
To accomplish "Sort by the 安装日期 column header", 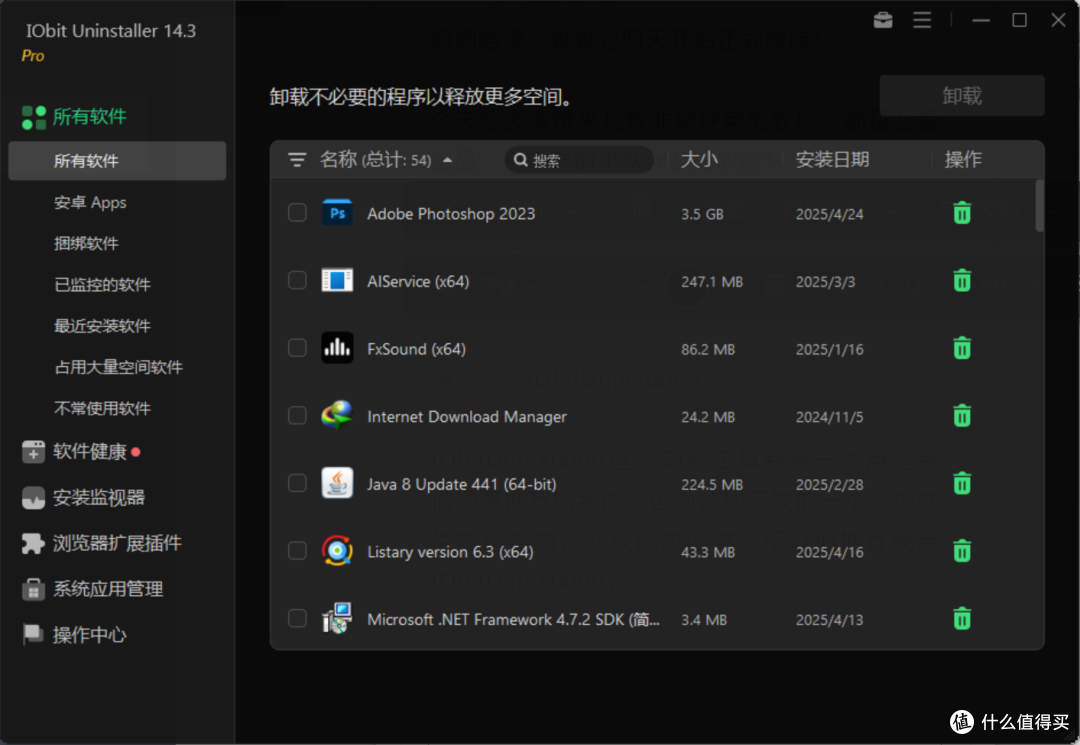I will (832, 160).
